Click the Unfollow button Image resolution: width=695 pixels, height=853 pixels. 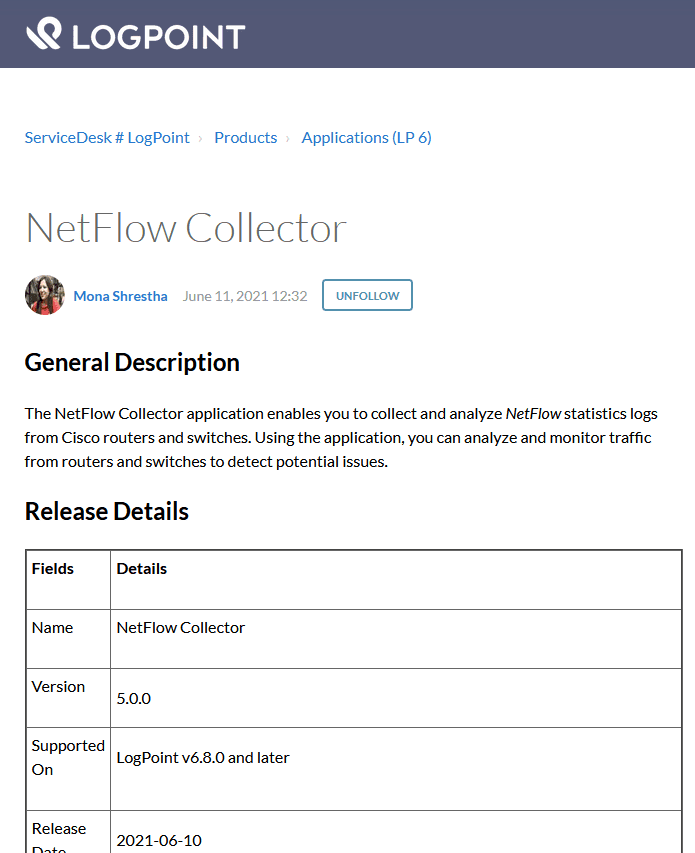pos(367,296)
